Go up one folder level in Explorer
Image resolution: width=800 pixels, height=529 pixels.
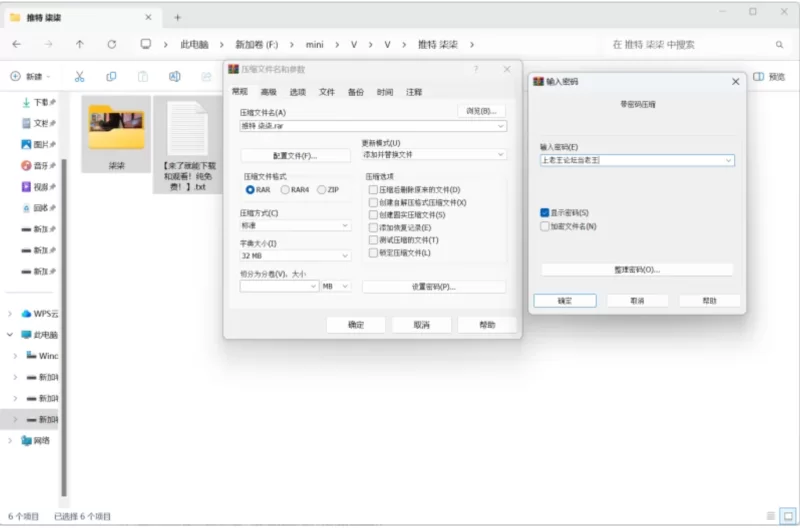tap(80, 44)
